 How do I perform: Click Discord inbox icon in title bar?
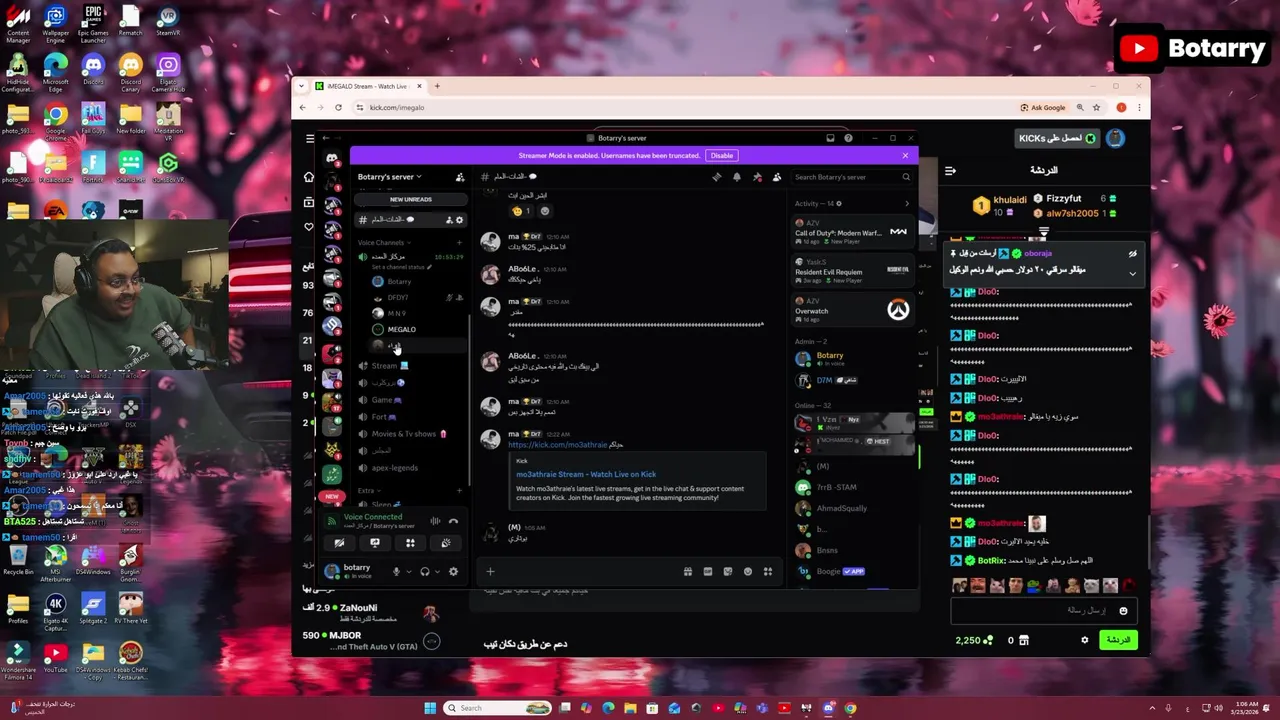[x=830, y=138]
